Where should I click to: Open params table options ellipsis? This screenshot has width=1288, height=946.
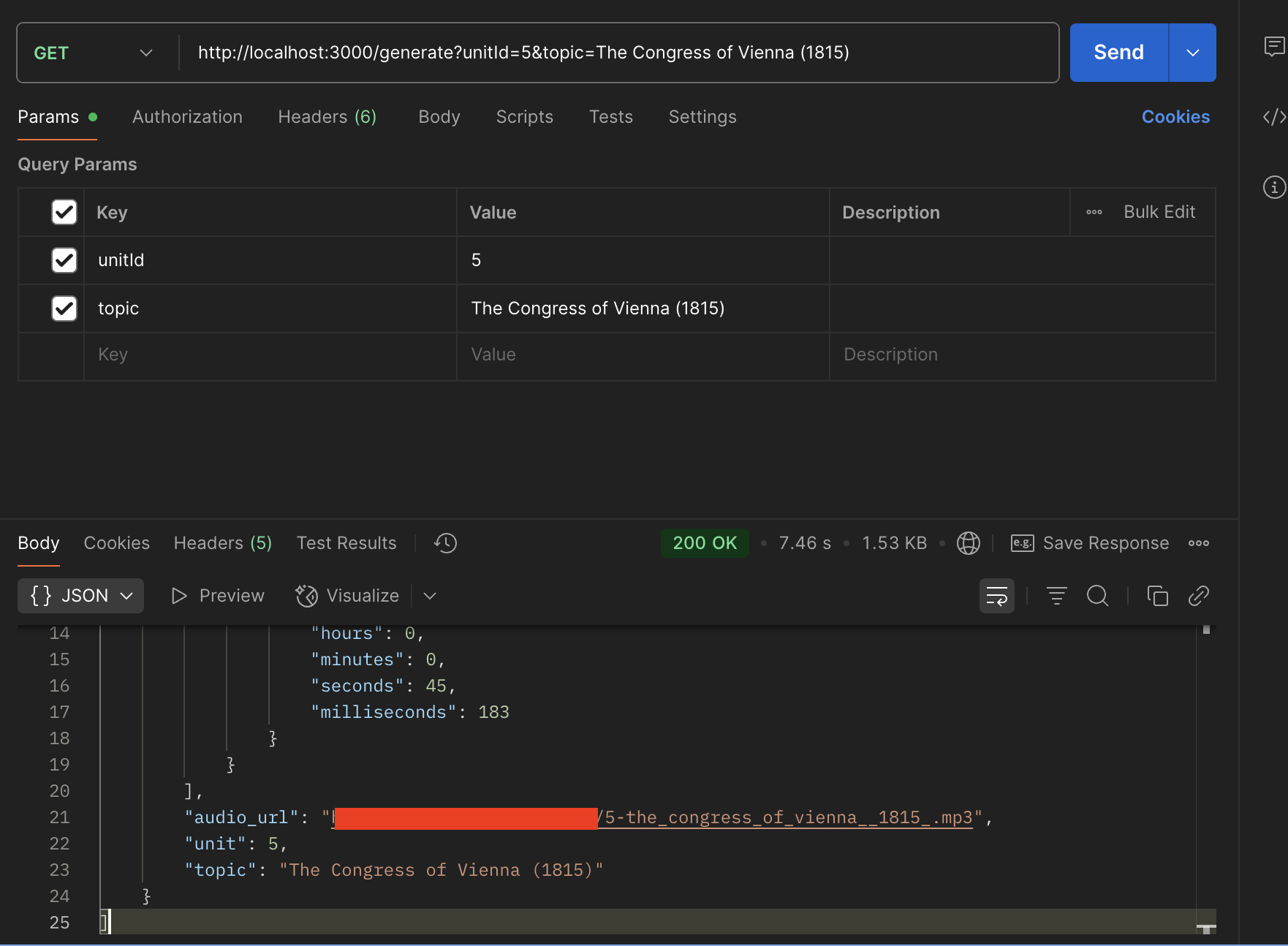(x=1094, y=212)
